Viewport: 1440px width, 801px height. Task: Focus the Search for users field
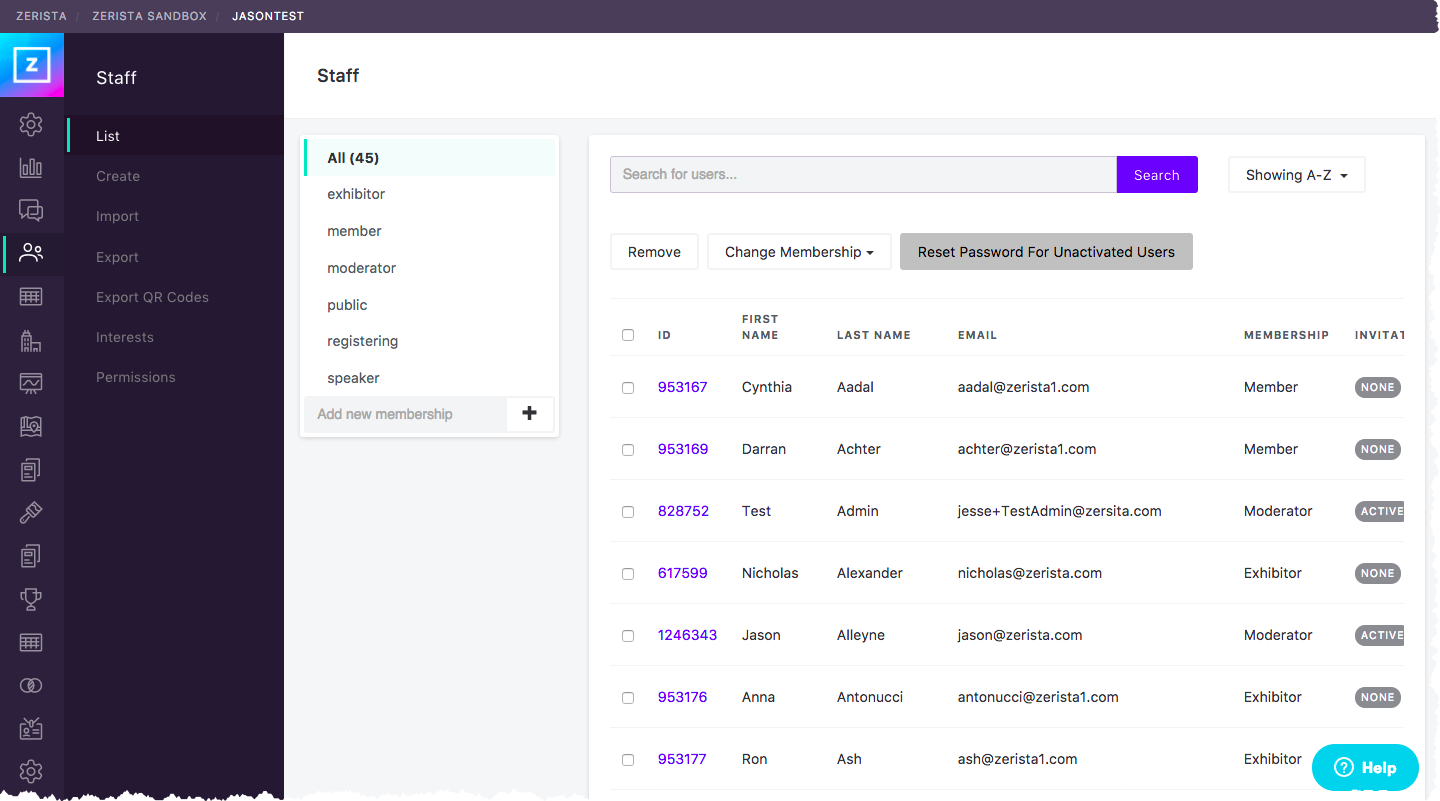pos(863,175)
